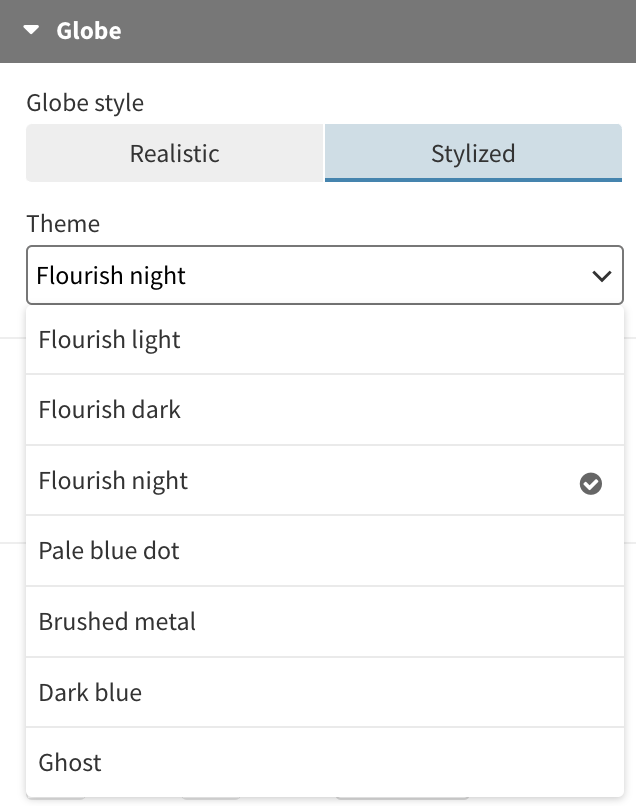The image size is (636, 806).
Task: Click the Globe panel header chevron
Action: [31, 31]
